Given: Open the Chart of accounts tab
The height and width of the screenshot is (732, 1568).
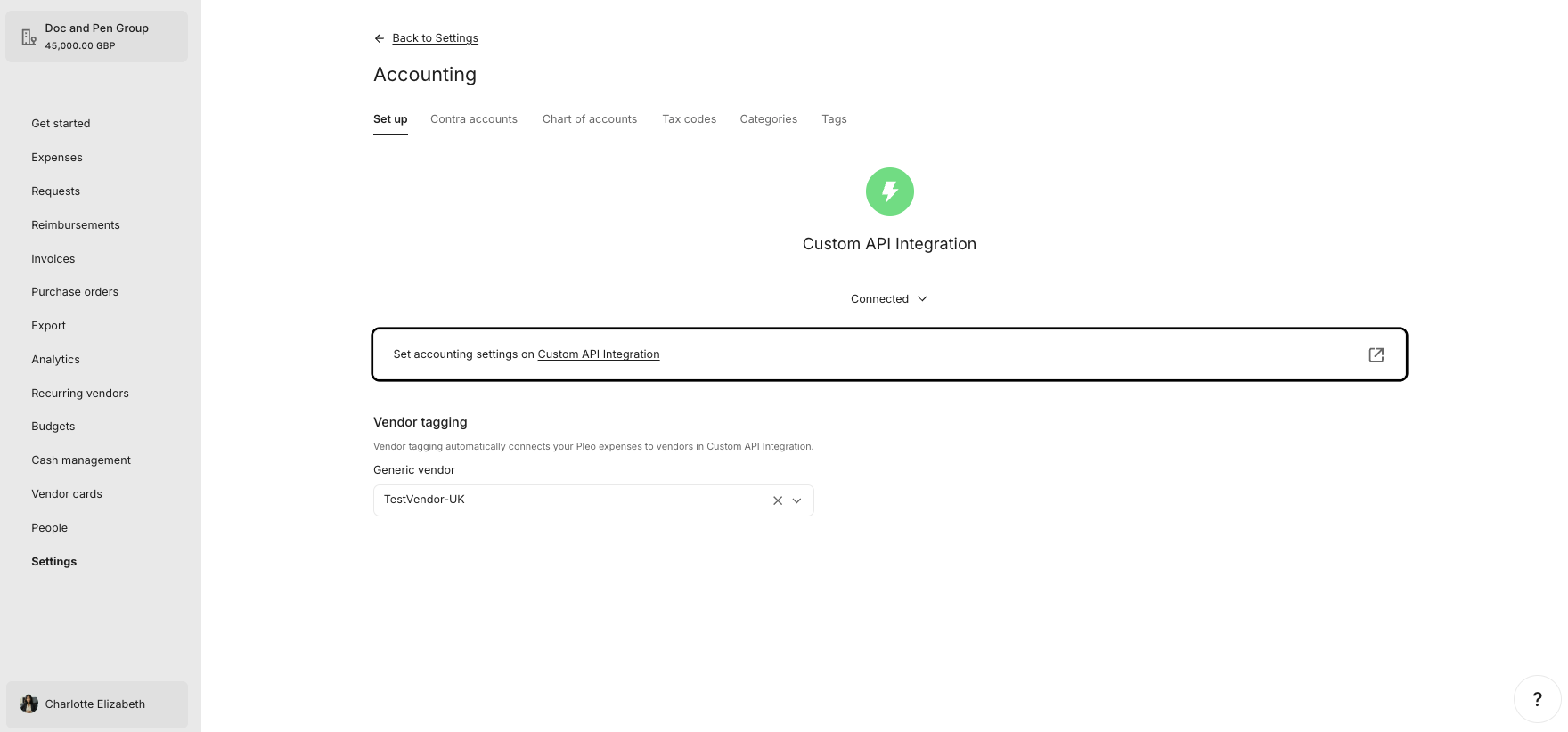Looking at the screenshot, I should 590,119.
